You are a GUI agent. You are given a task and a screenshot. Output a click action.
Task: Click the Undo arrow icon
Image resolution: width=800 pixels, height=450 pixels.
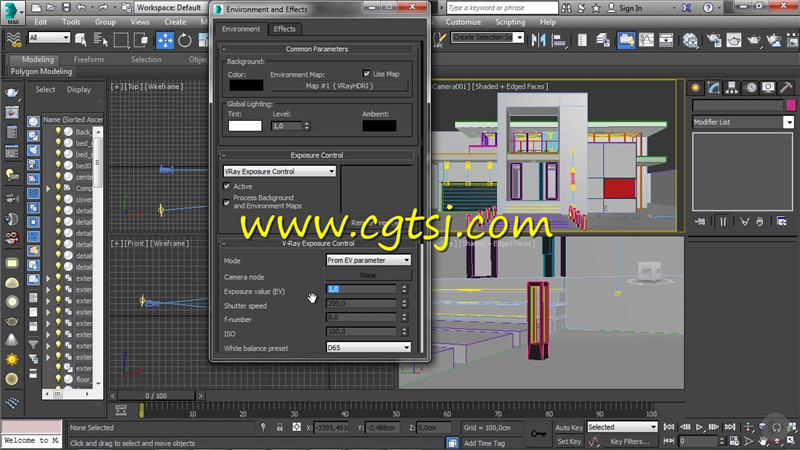(81, 8)
